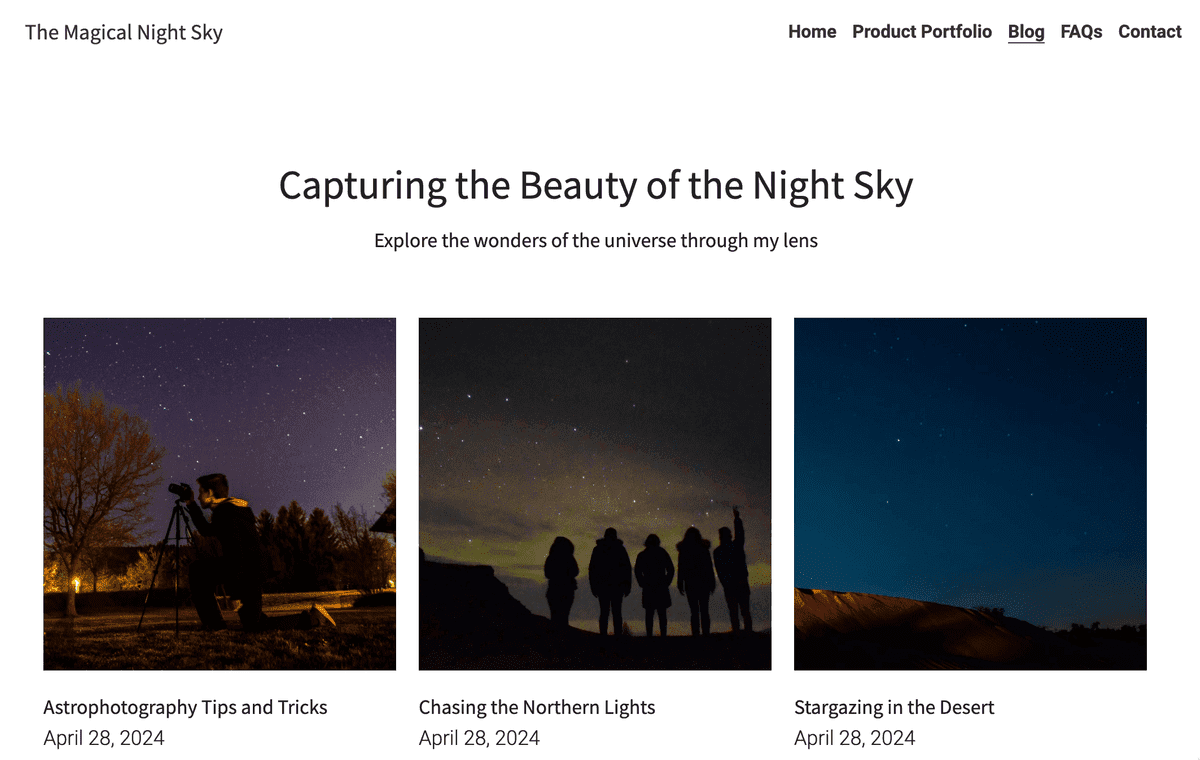Click the rightmost blog post card
The width and height of the screenshot is (1200, 760).
(970, 493)
